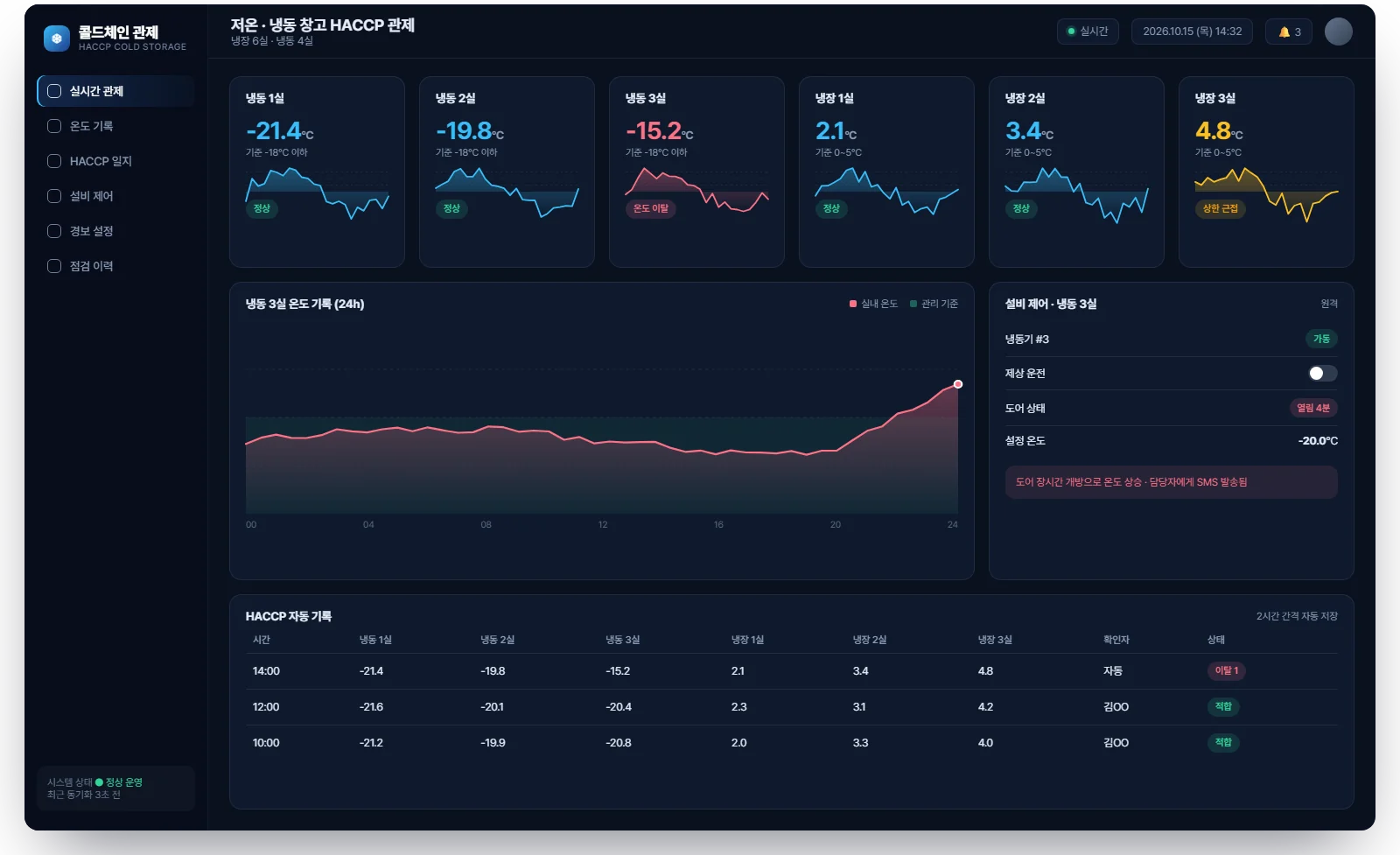Open notifications bell showing 3
The image size is (1400, 855).
[1289, 32]
